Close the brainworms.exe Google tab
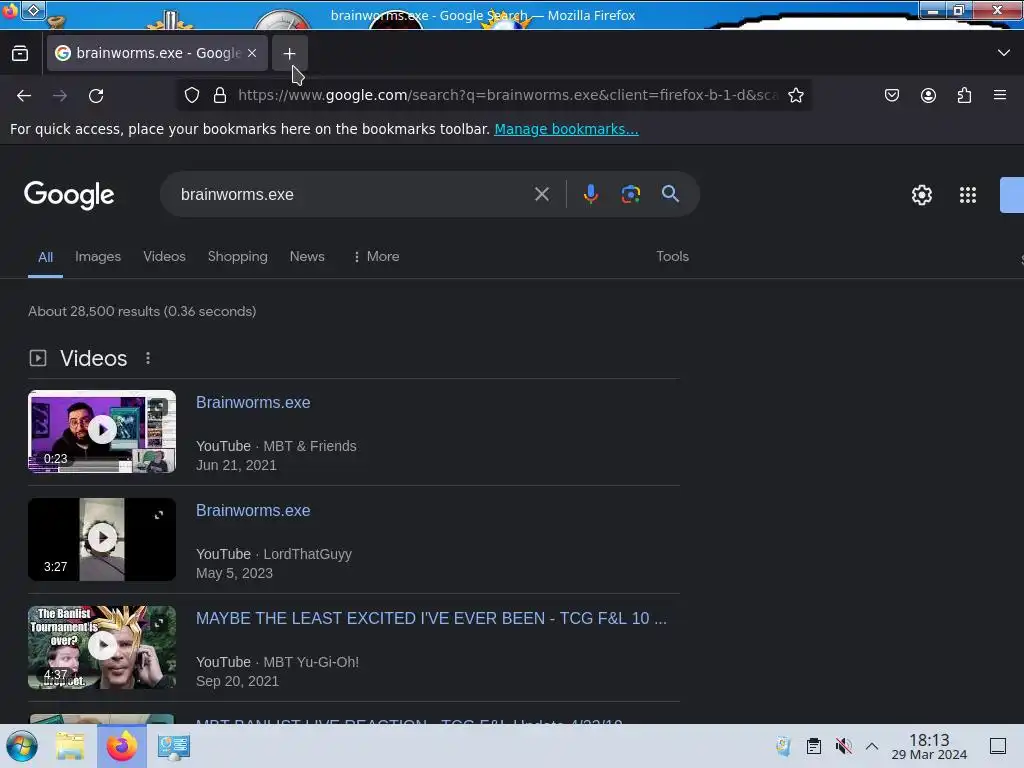1024x768 pixels. [252, 53]
